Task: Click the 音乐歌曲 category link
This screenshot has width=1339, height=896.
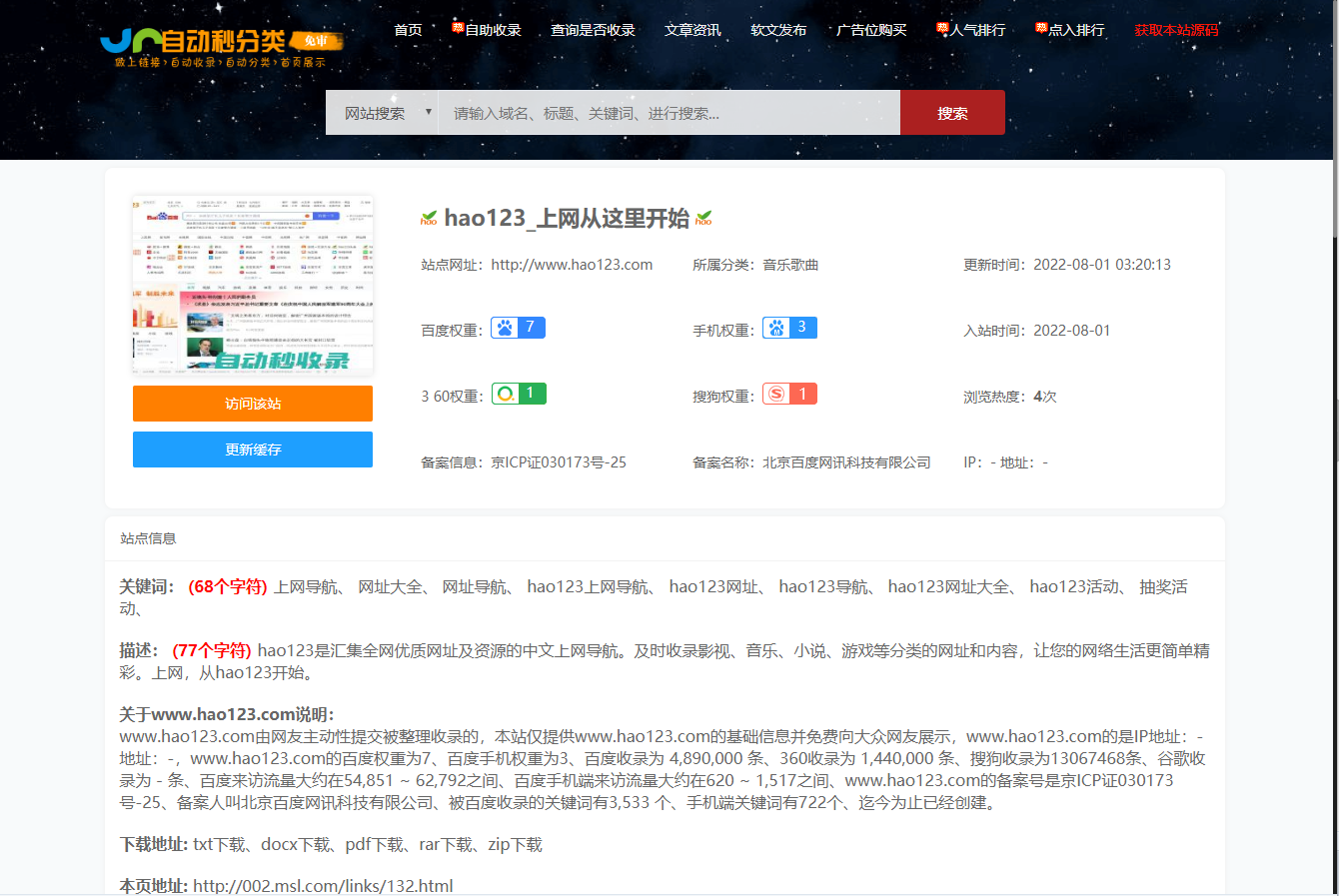Action: click(x=790, y=265)
